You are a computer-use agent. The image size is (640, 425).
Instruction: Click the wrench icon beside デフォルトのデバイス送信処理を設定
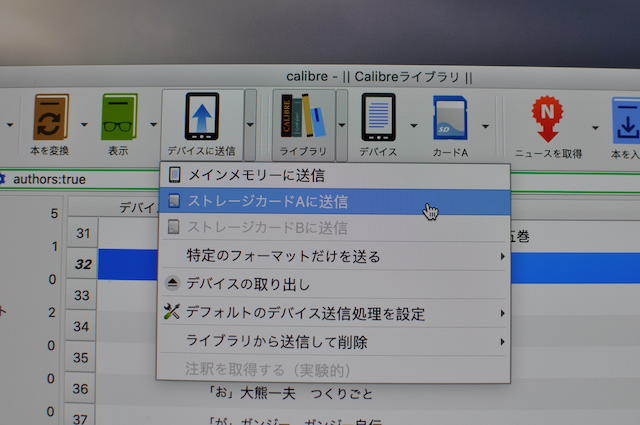171,312
